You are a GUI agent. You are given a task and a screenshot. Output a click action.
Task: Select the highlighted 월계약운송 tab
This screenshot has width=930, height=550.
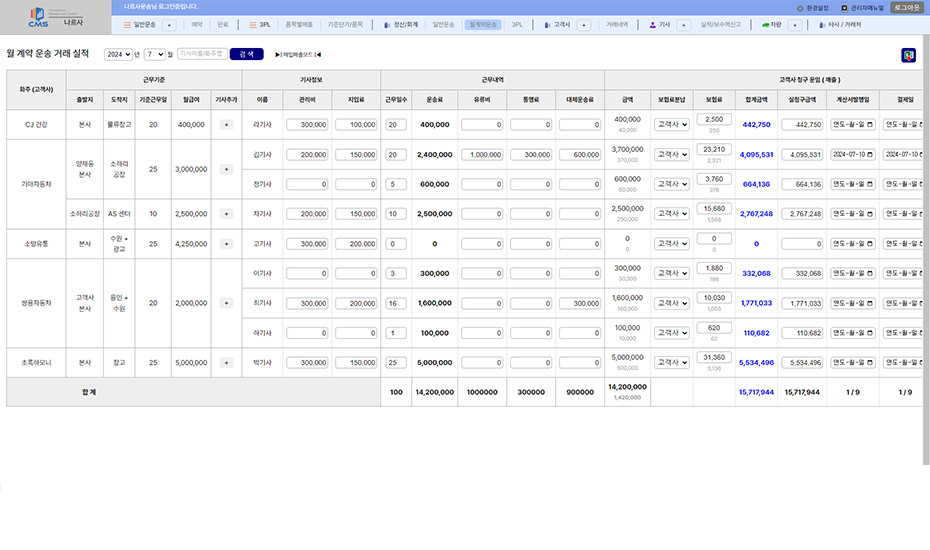483,25
